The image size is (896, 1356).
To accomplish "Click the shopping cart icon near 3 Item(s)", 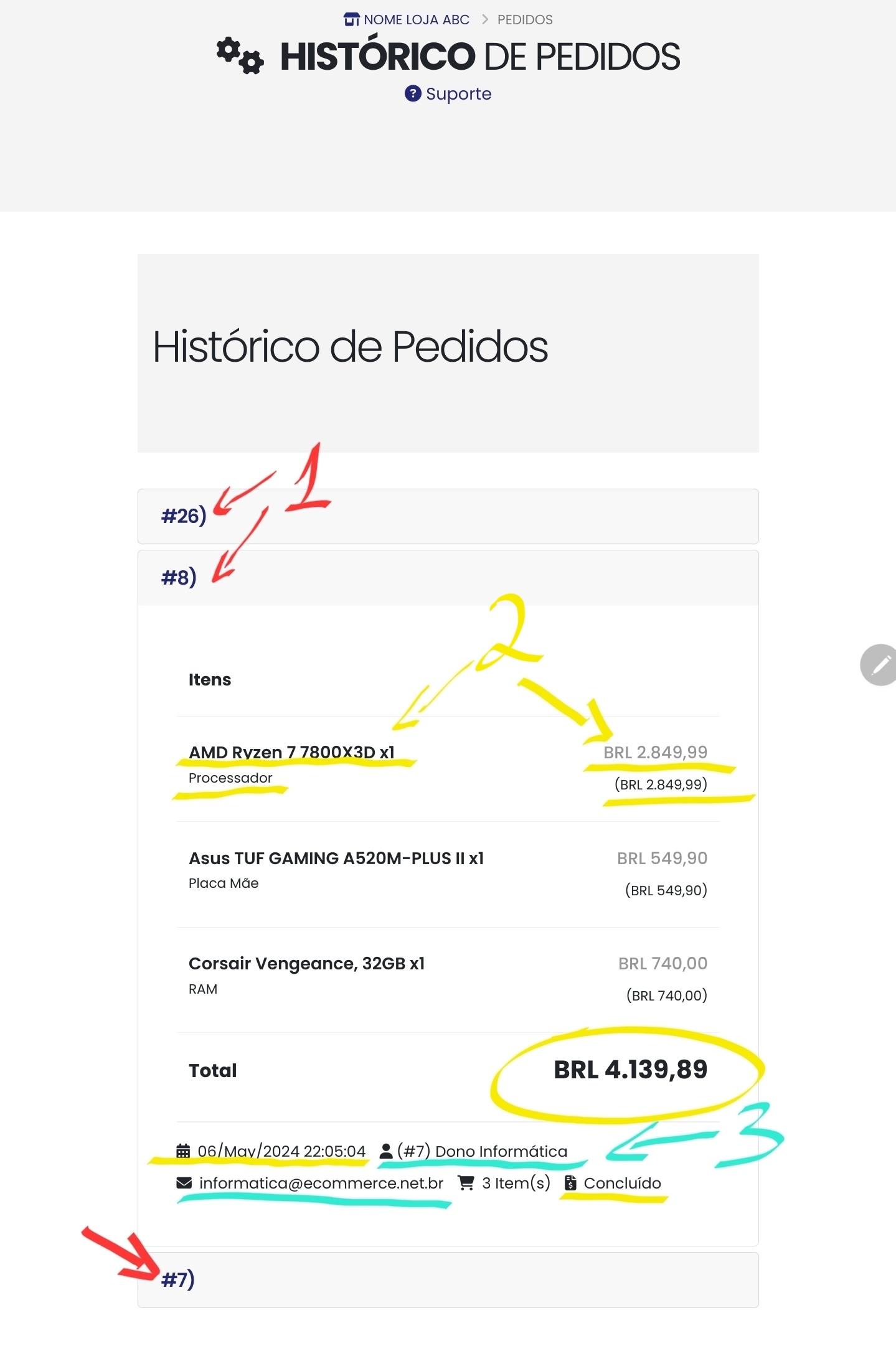I will coord(466,1182).
